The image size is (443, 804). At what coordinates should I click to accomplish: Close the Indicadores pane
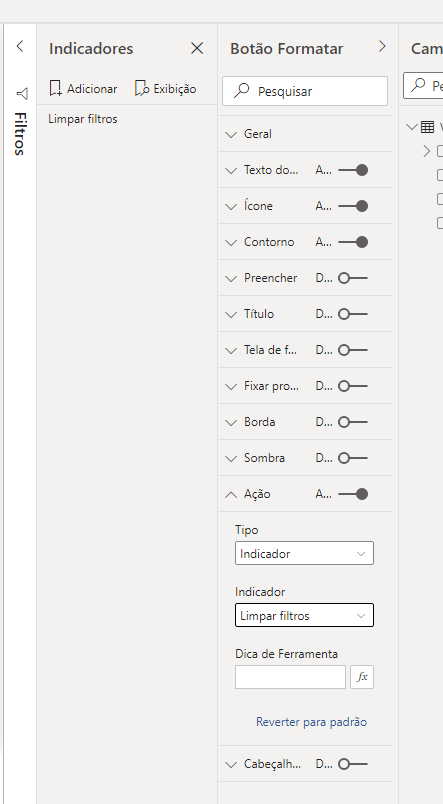[x=197, y=48]
